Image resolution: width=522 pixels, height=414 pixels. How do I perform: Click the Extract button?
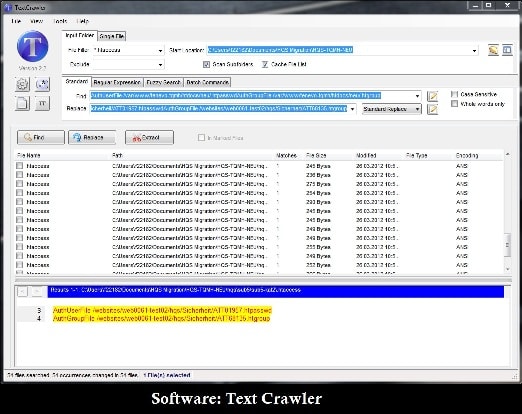tap(149, 137)
